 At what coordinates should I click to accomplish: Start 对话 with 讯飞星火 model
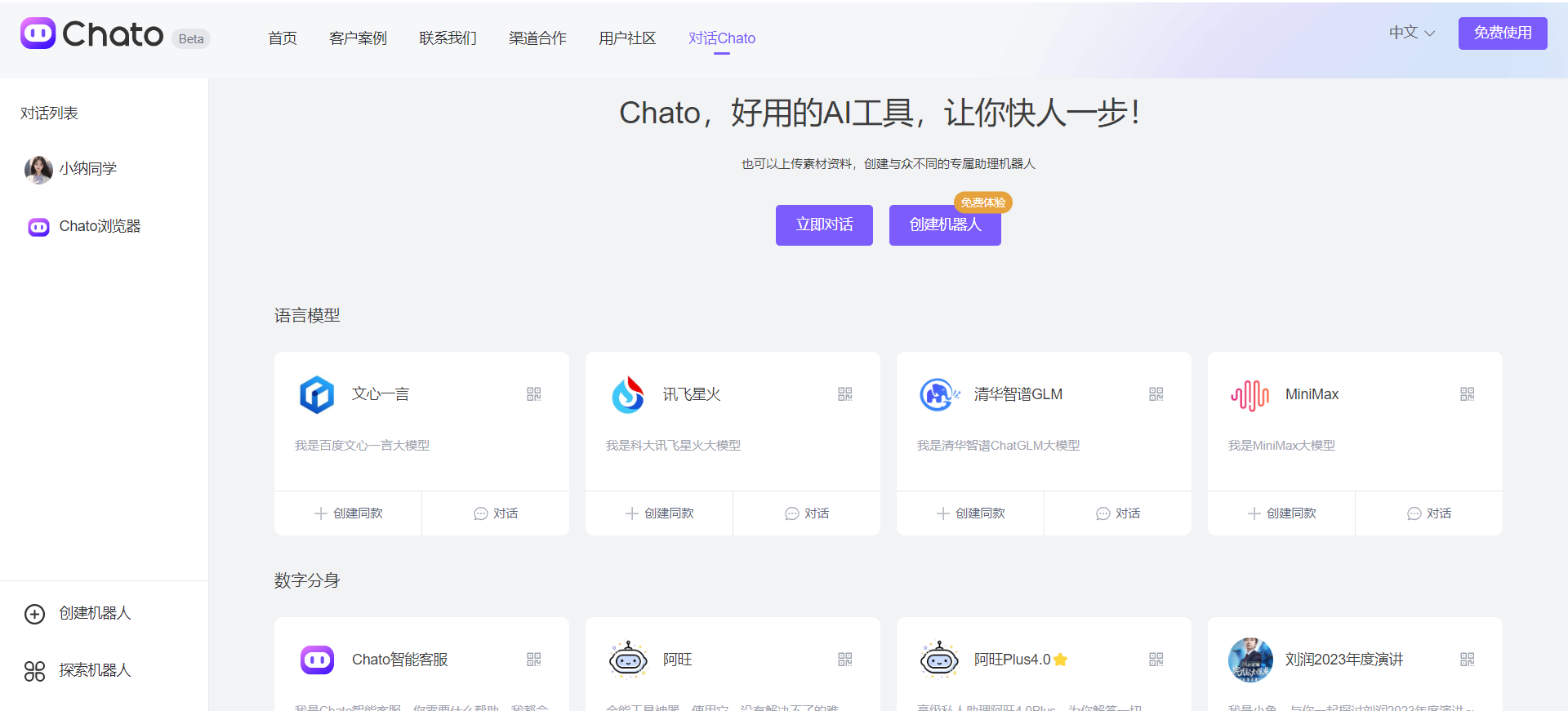click(806, 513)
